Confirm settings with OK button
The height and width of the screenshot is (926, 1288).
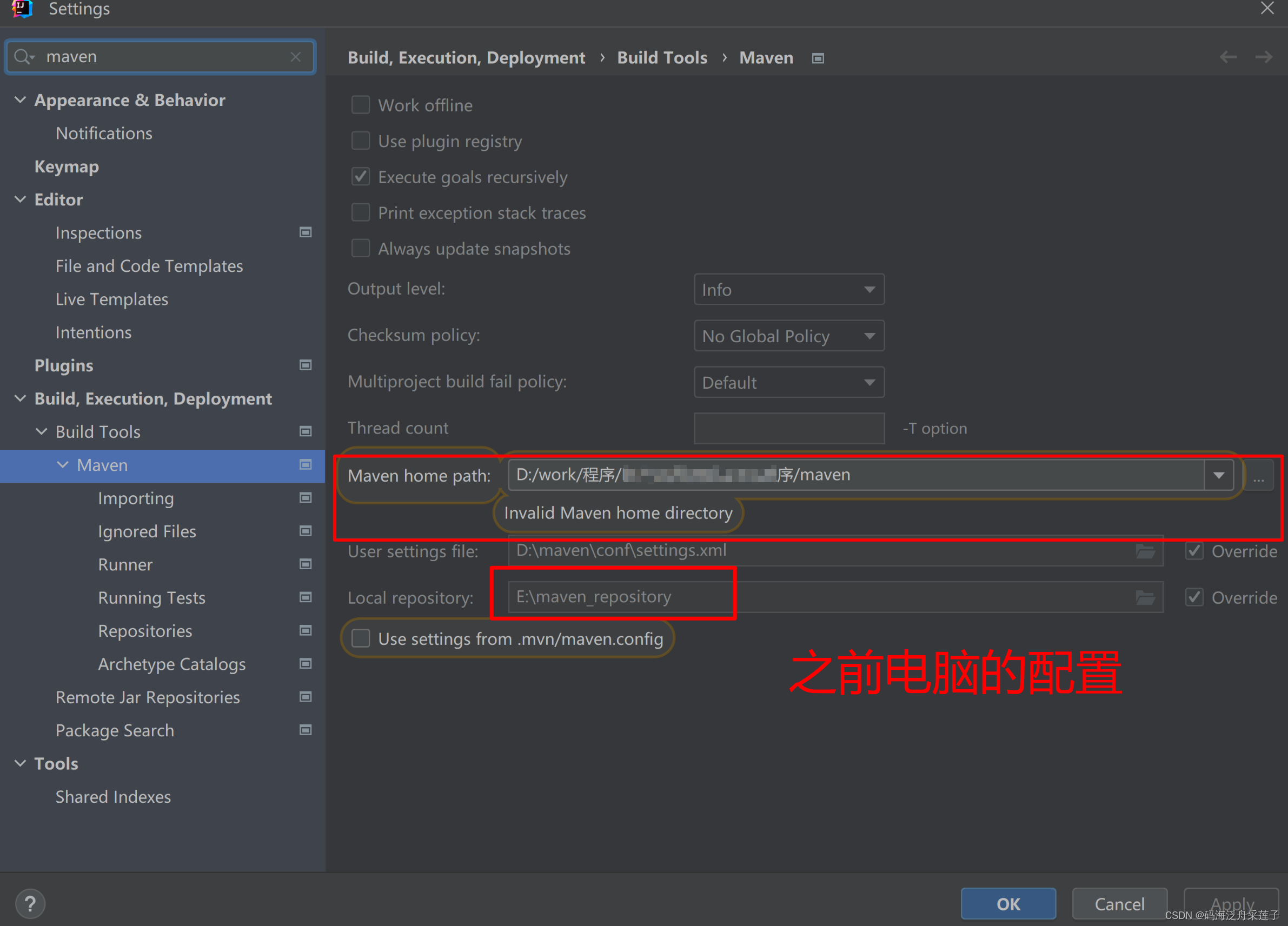(x=1008, y=904)
